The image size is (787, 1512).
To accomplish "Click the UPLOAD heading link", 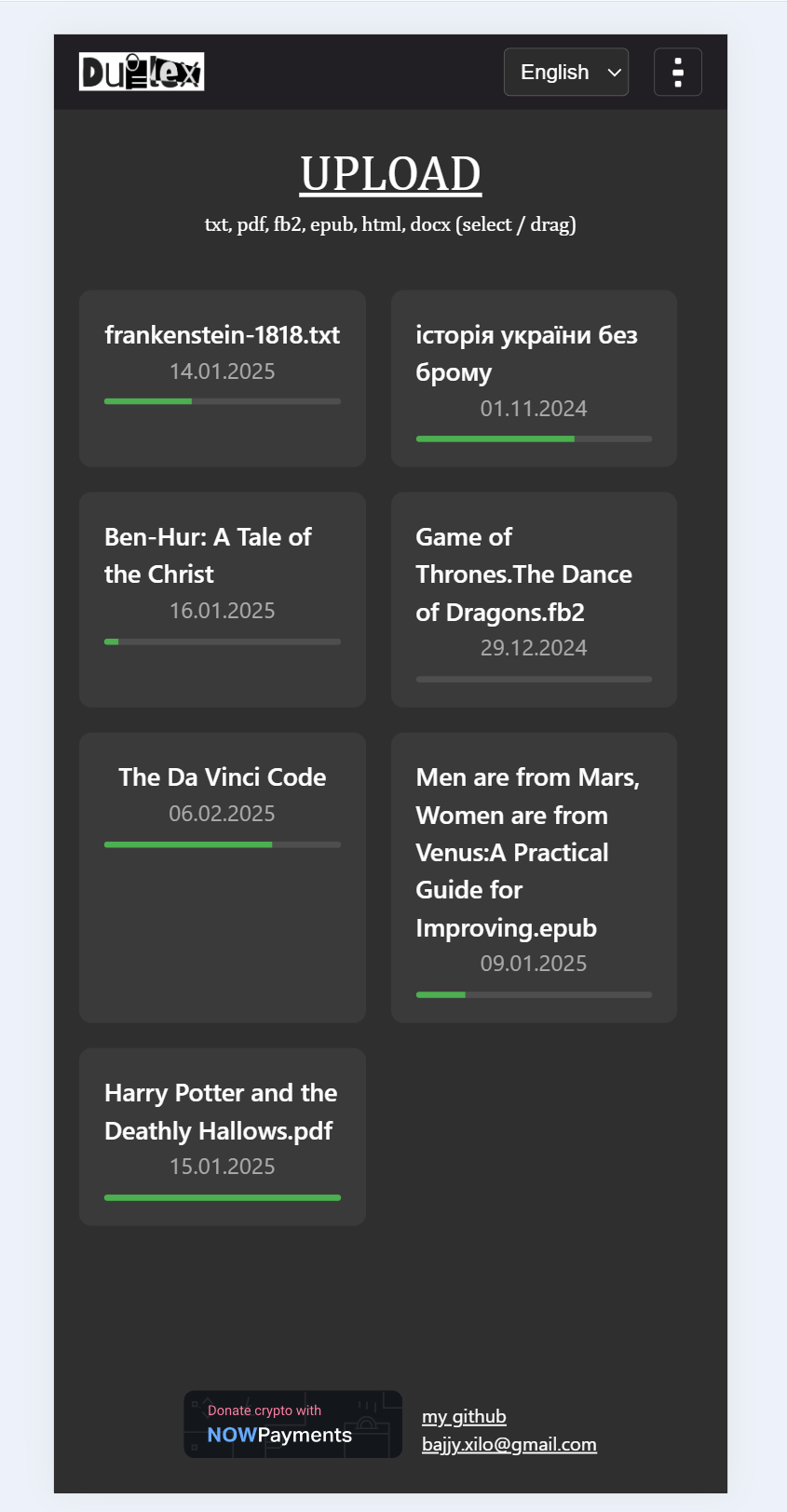I will pos(390,174).
